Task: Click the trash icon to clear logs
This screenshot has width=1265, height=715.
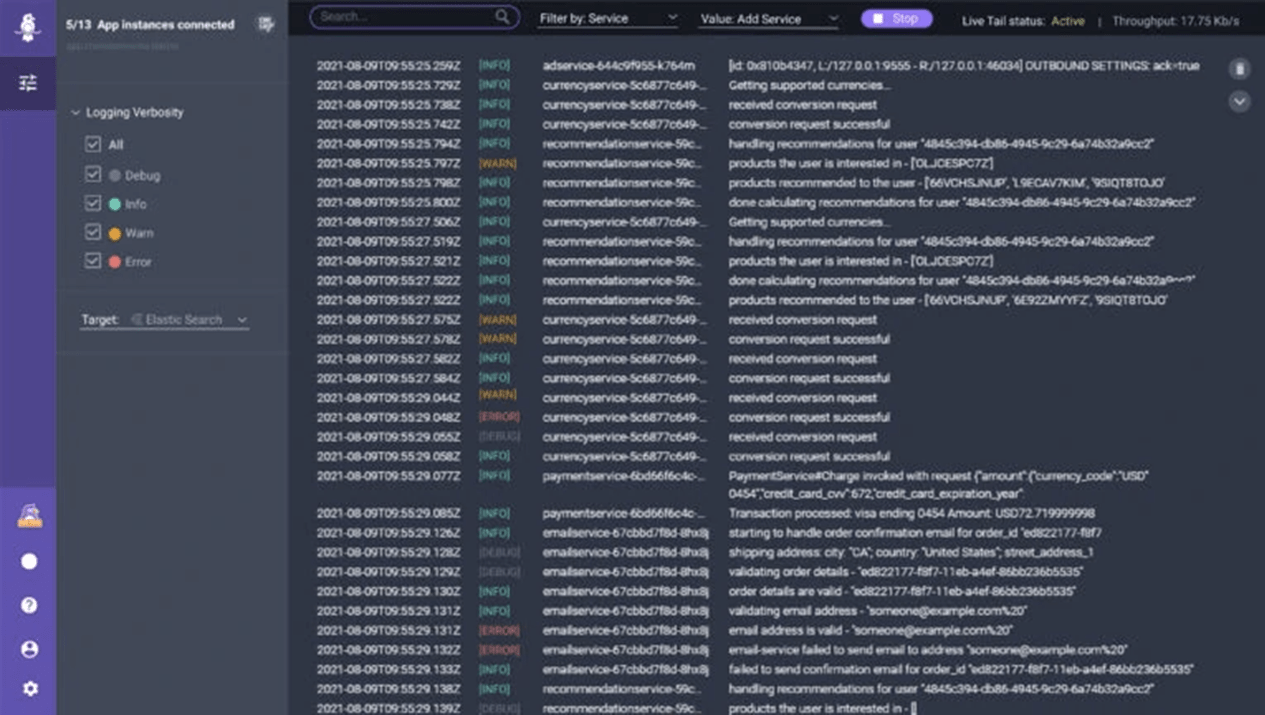Action: pyautogui.click(x=1239, y=68)
